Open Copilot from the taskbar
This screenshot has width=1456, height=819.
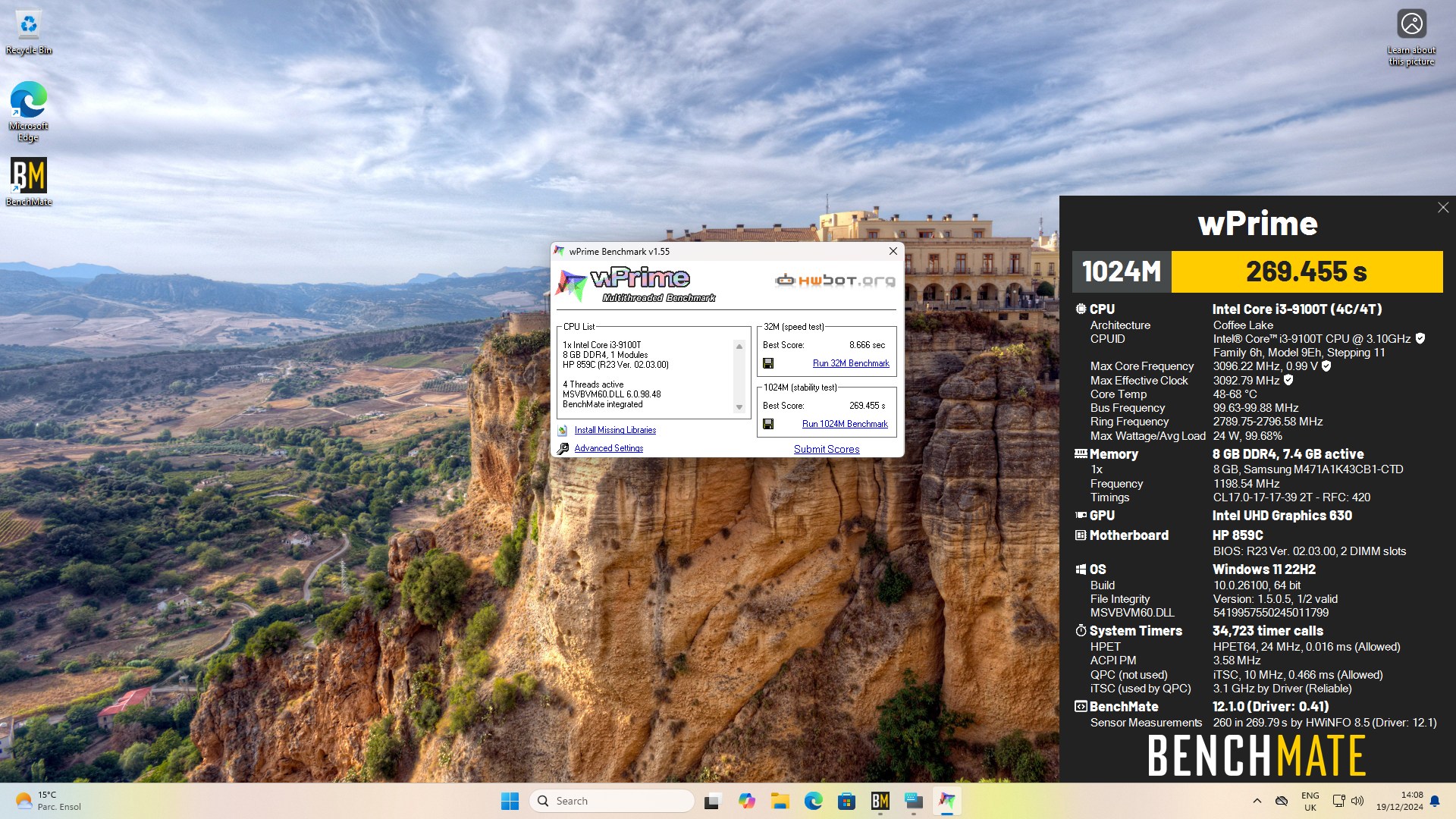click(x=747, y=801)
